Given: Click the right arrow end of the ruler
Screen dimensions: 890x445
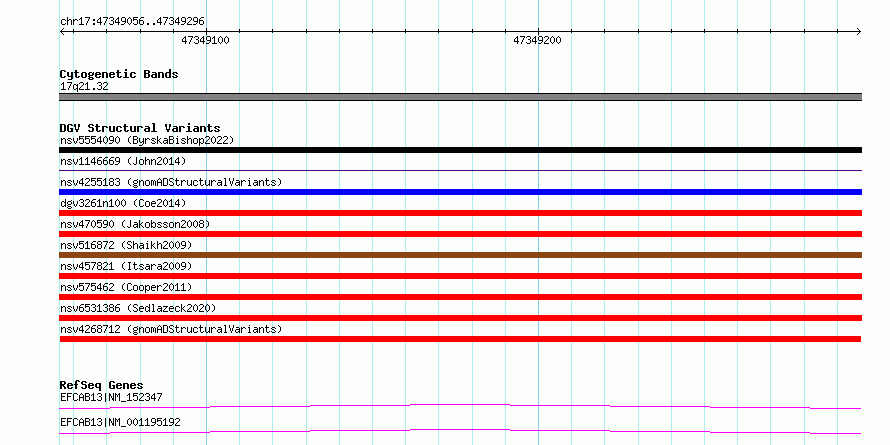Looking at the screenshot, I should [858, 31].
